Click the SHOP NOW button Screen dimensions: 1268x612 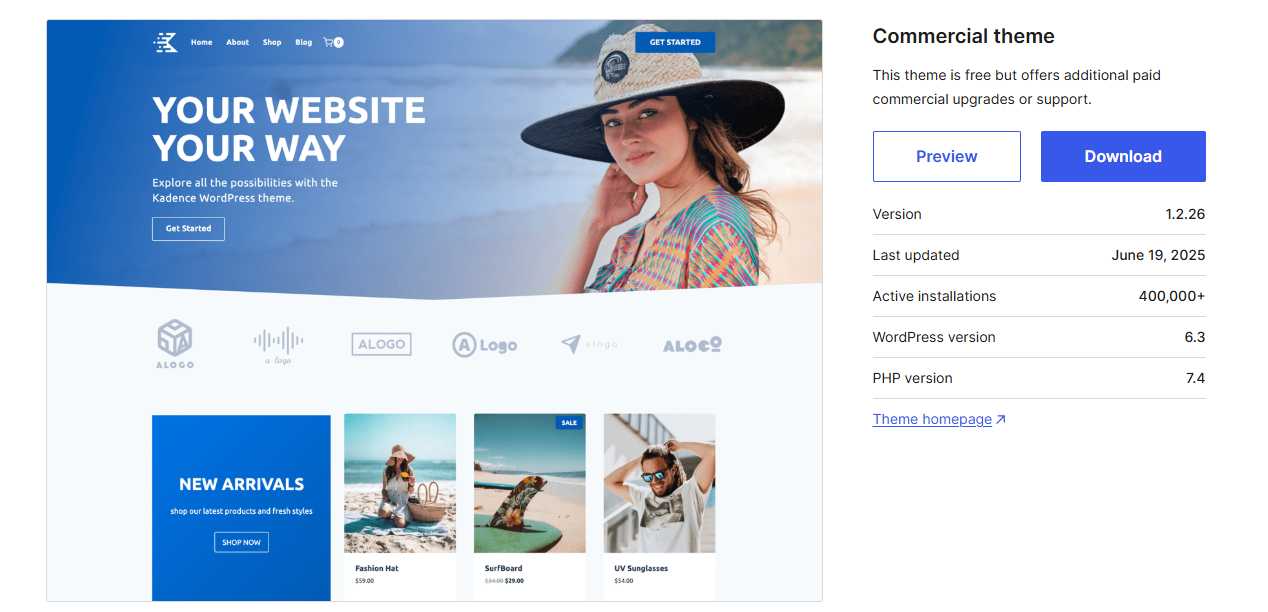[241, 542]
